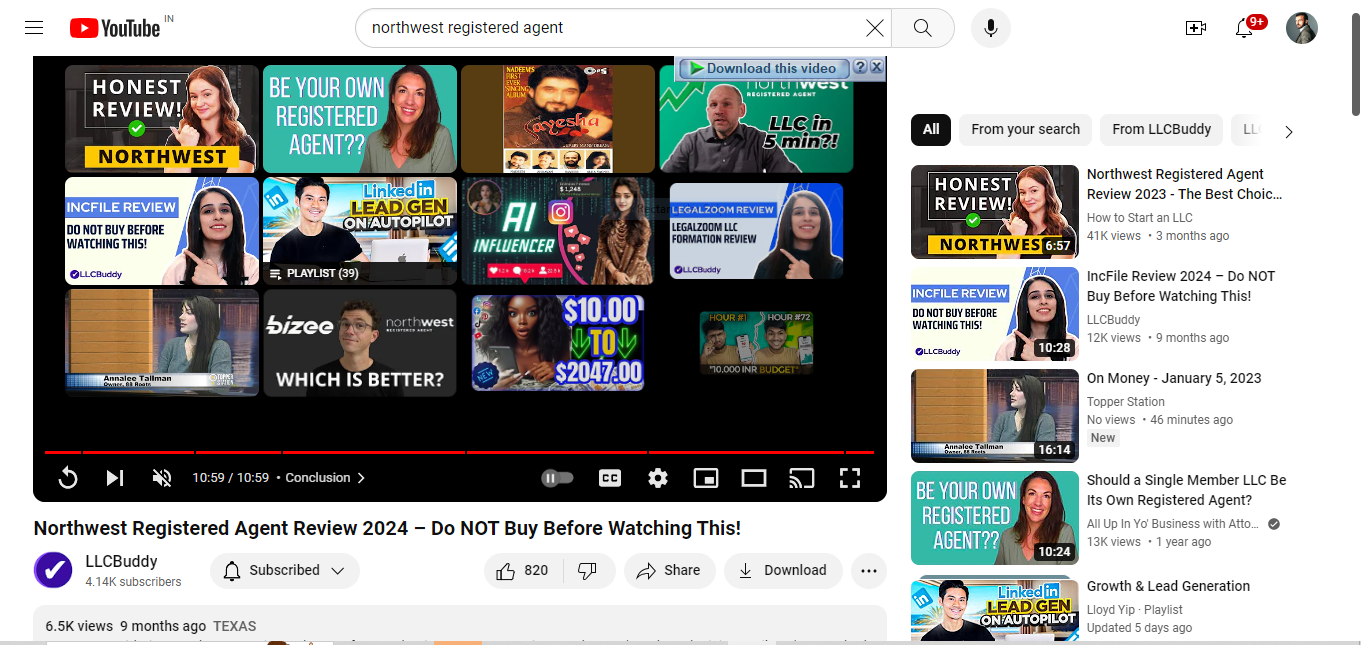Dislike the video
This screenshot has height=645, width=1361.
click(588, 571)
